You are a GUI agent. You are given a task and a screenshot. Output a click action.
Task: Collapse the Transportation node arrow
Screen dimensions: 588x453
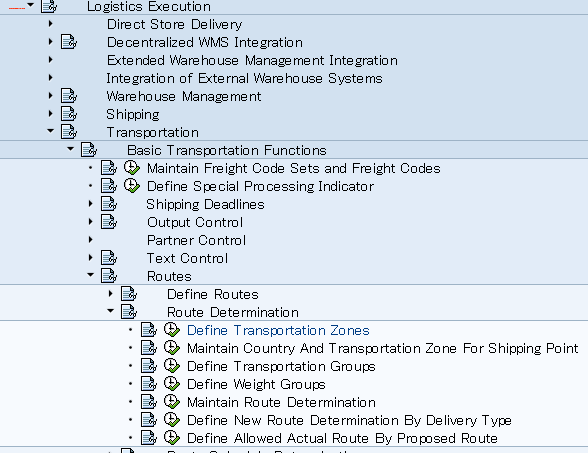(x=51, y=131)
